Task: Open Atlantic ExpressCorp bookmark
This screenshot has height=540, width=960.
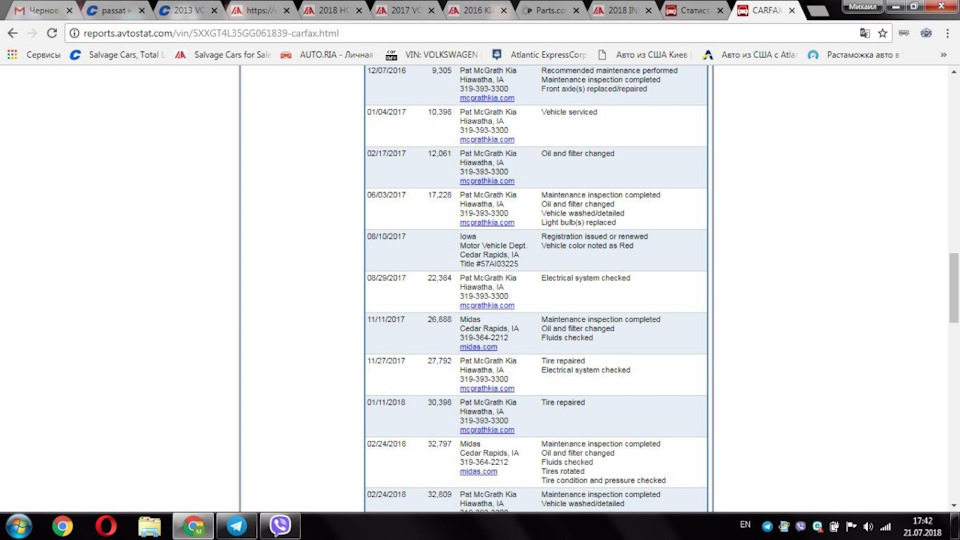Action: click(539, 54)
